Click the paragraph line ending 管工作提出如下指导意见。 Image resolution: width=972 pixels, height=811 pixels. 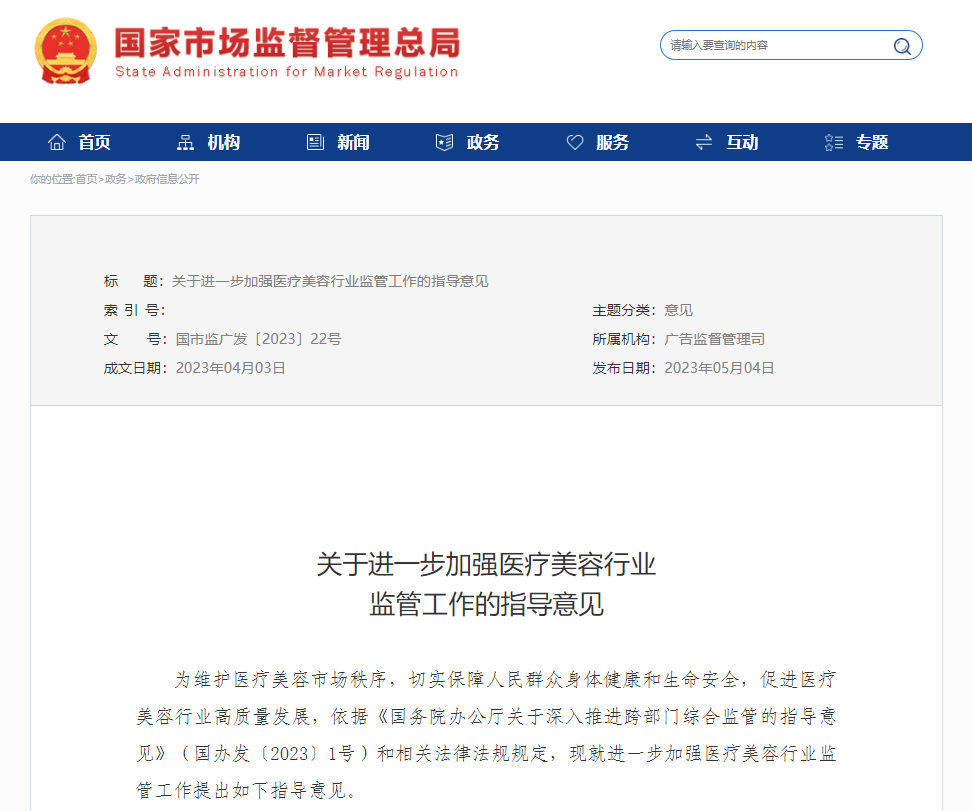(x=246, y=791)
